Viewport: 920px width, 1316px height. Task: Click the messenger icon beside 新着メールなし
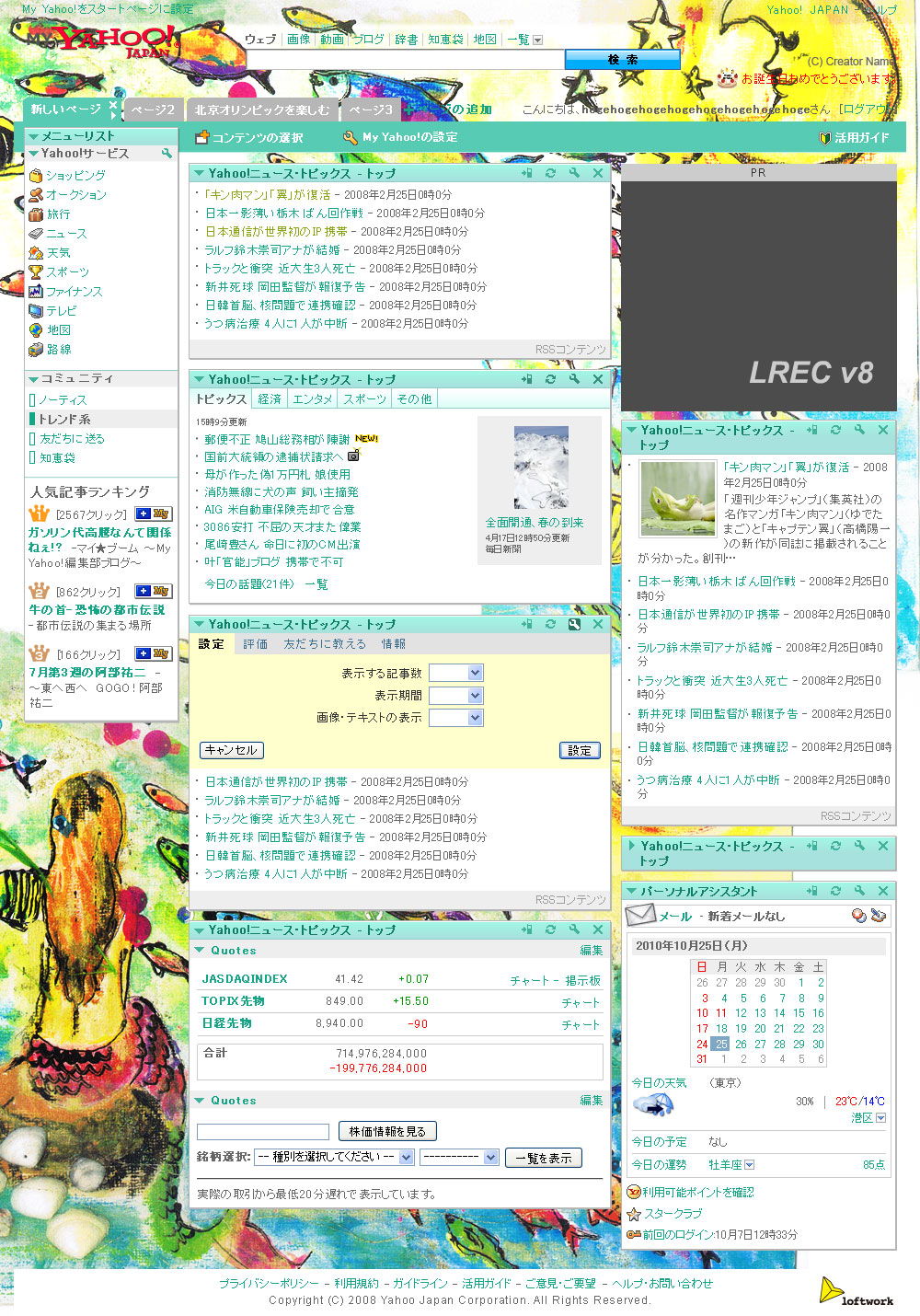(858, 916)
